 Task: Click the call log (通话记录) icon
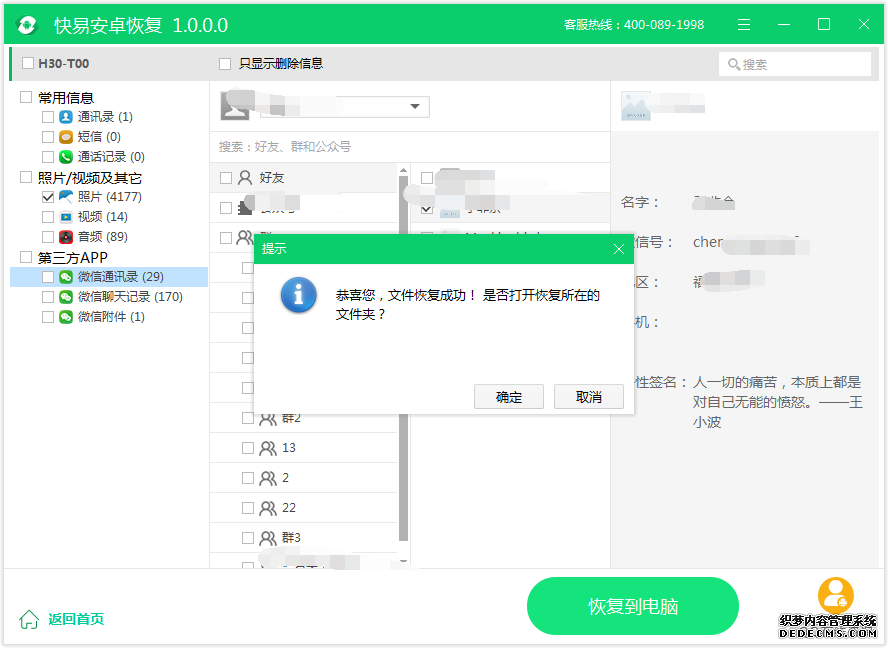(x=66, y=157)
